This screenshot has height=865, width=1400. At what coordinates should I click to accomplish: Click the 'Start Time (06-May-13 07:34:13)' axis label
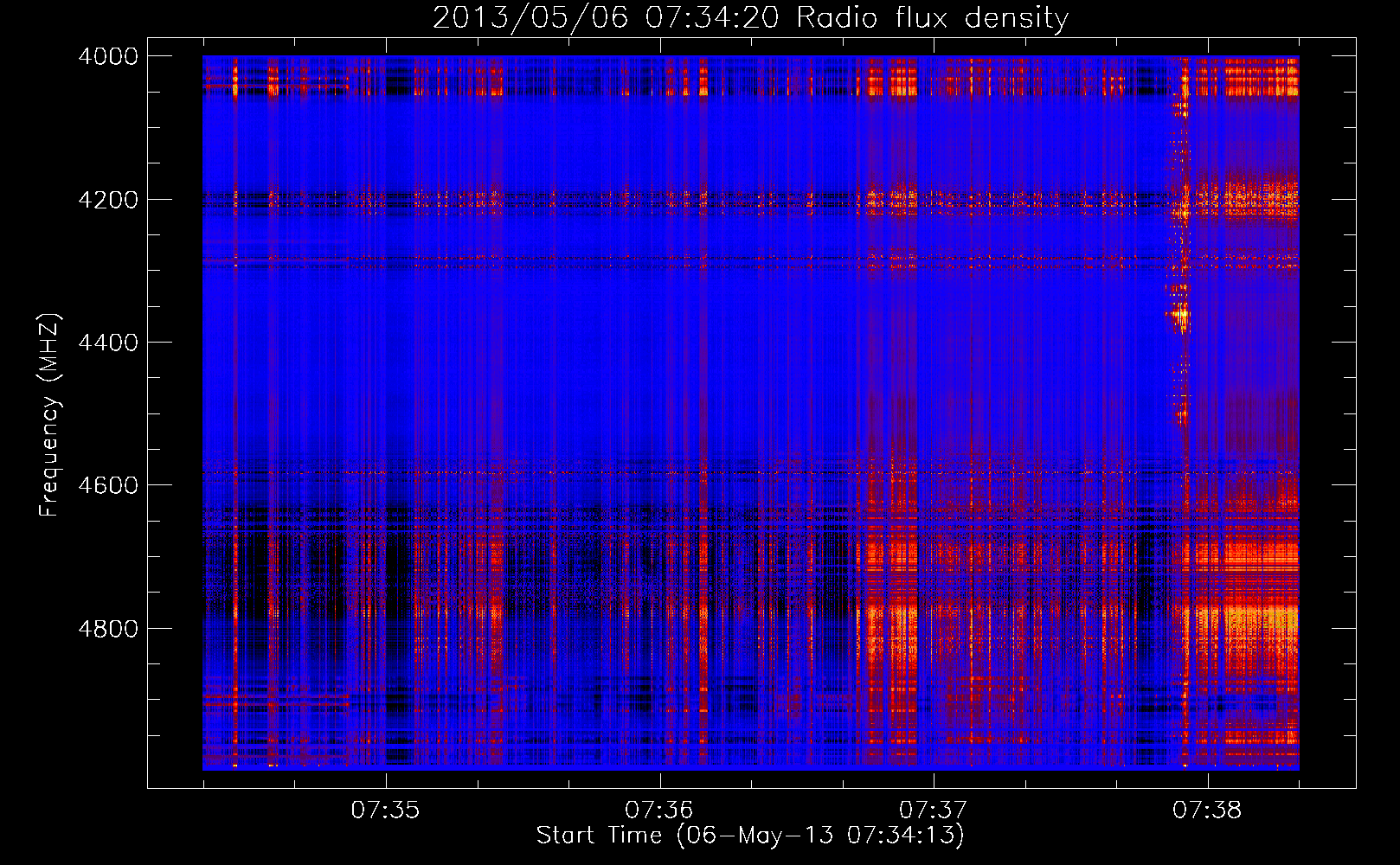tap(750, 836)
